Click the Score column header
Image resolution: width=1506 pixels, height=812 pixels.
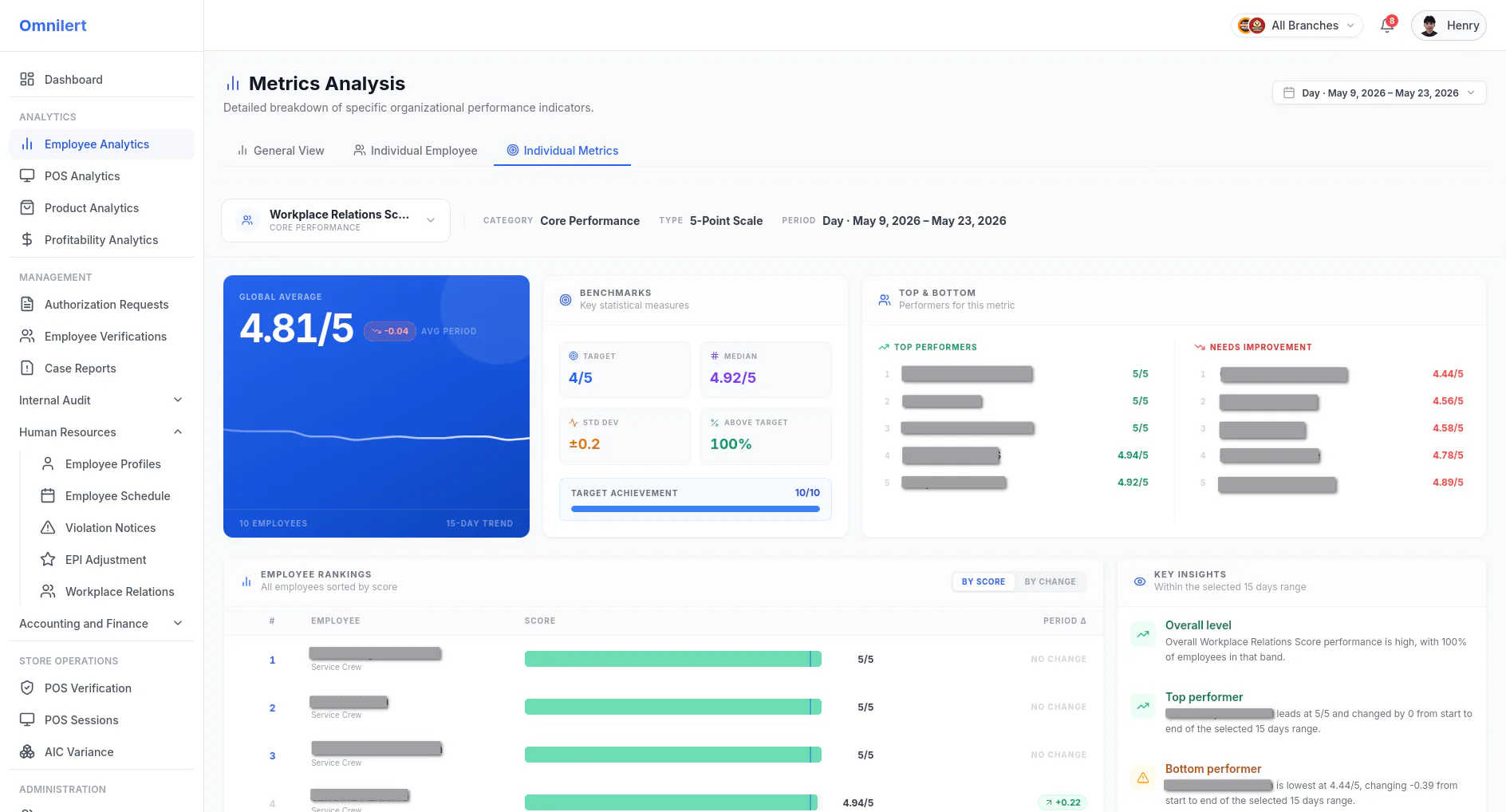(540, 621)
